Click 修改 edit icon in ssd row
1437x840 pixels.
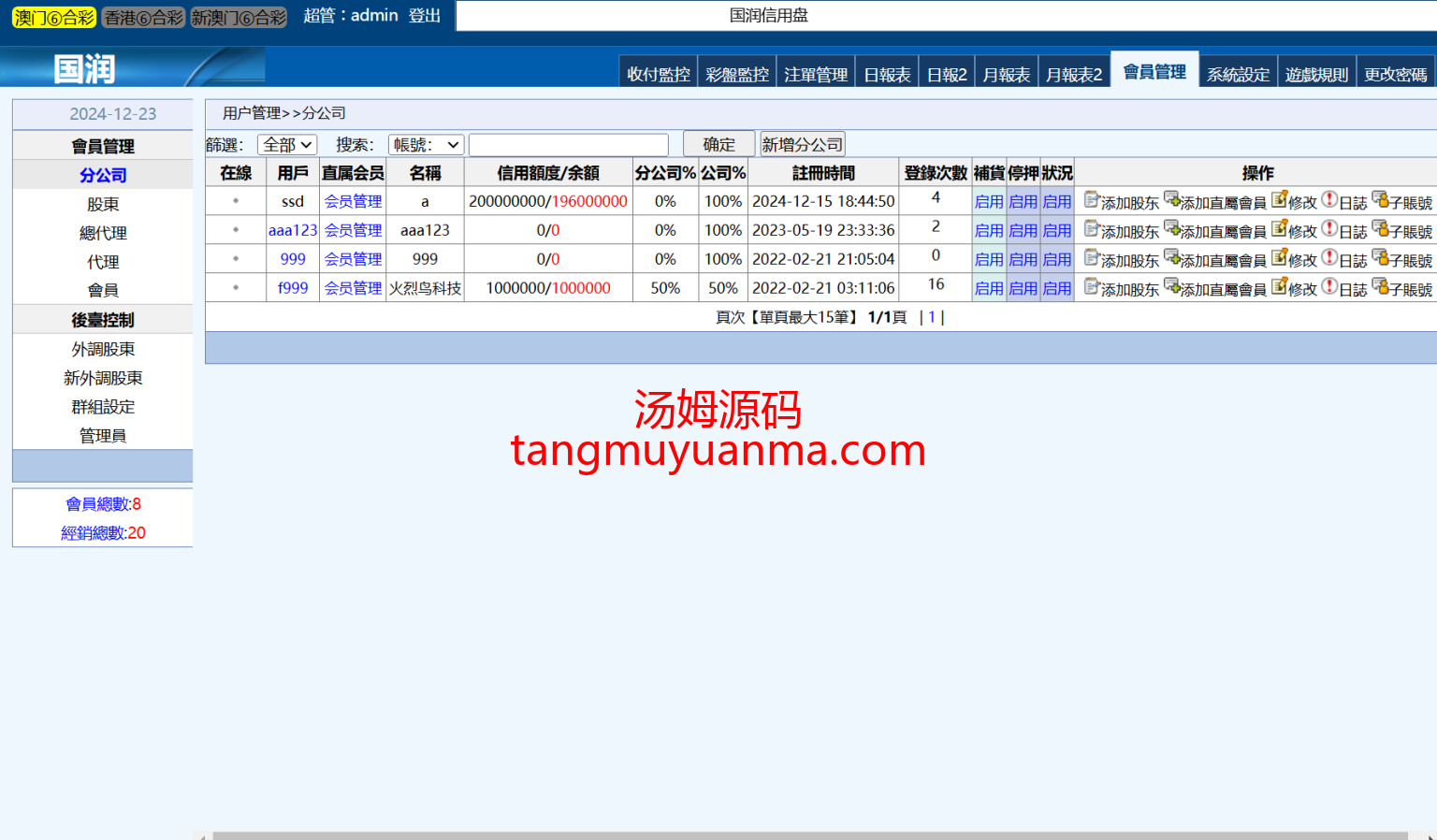point(1279,200)
